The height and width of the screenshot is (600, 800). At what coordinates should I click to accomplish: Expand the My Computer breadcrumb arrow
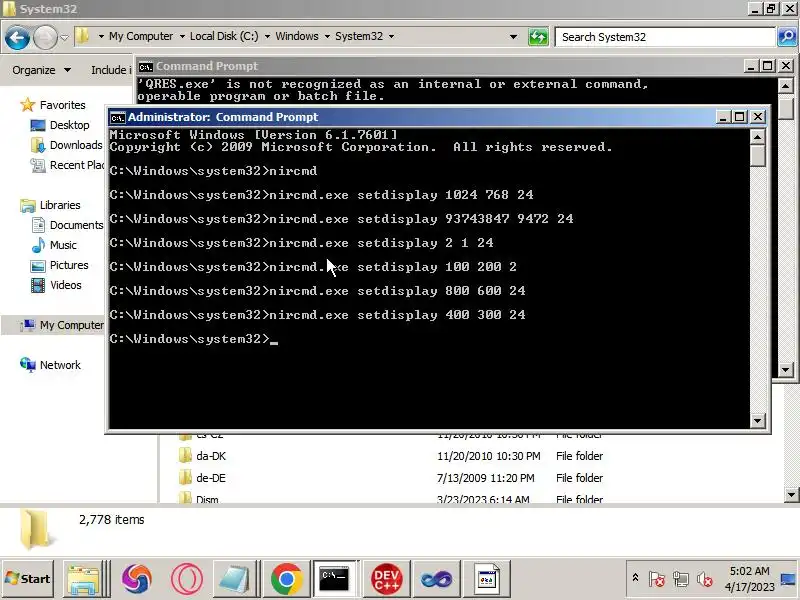click(182, 36)
